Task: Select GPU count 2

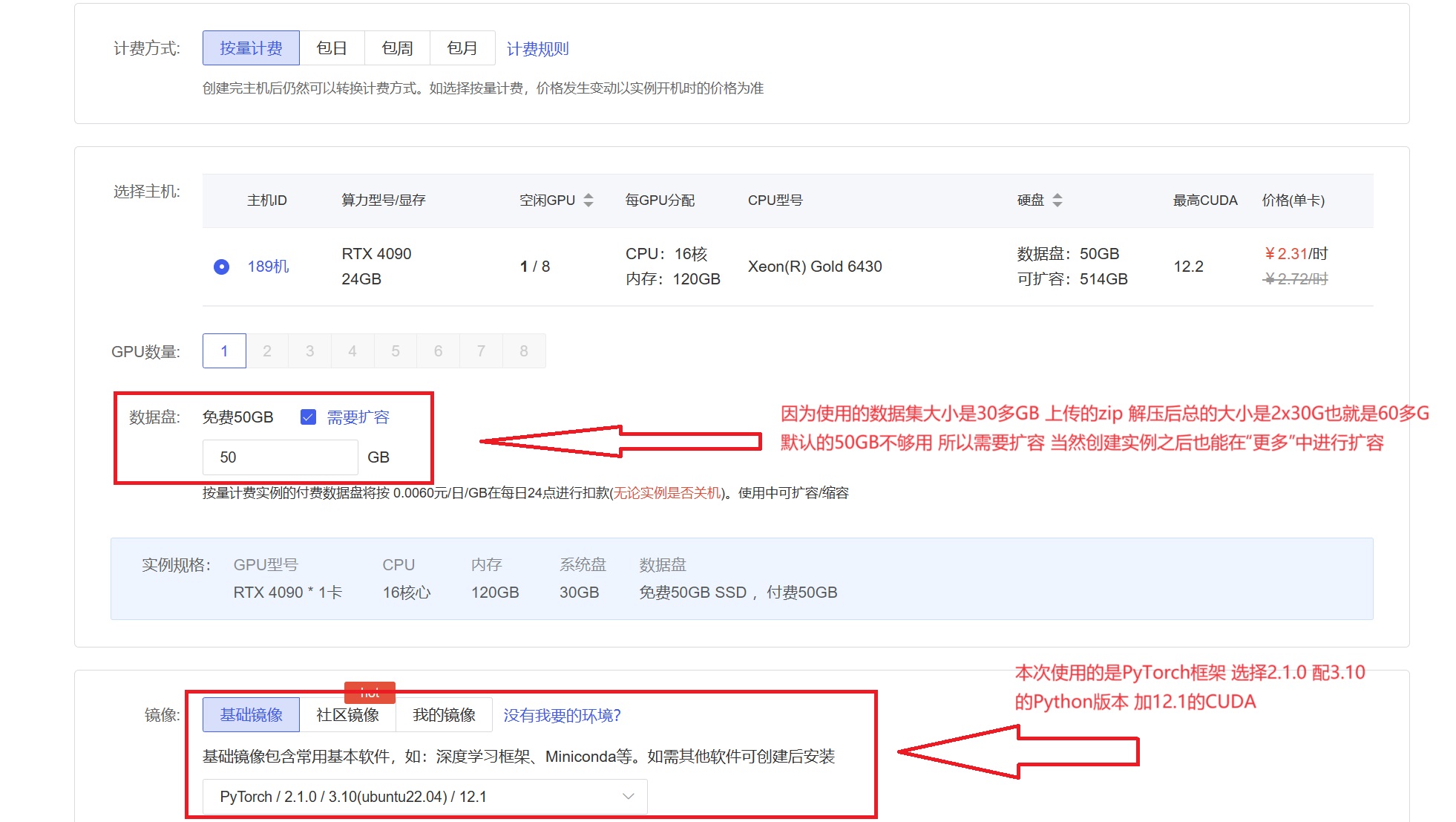Action: point(267,350)
